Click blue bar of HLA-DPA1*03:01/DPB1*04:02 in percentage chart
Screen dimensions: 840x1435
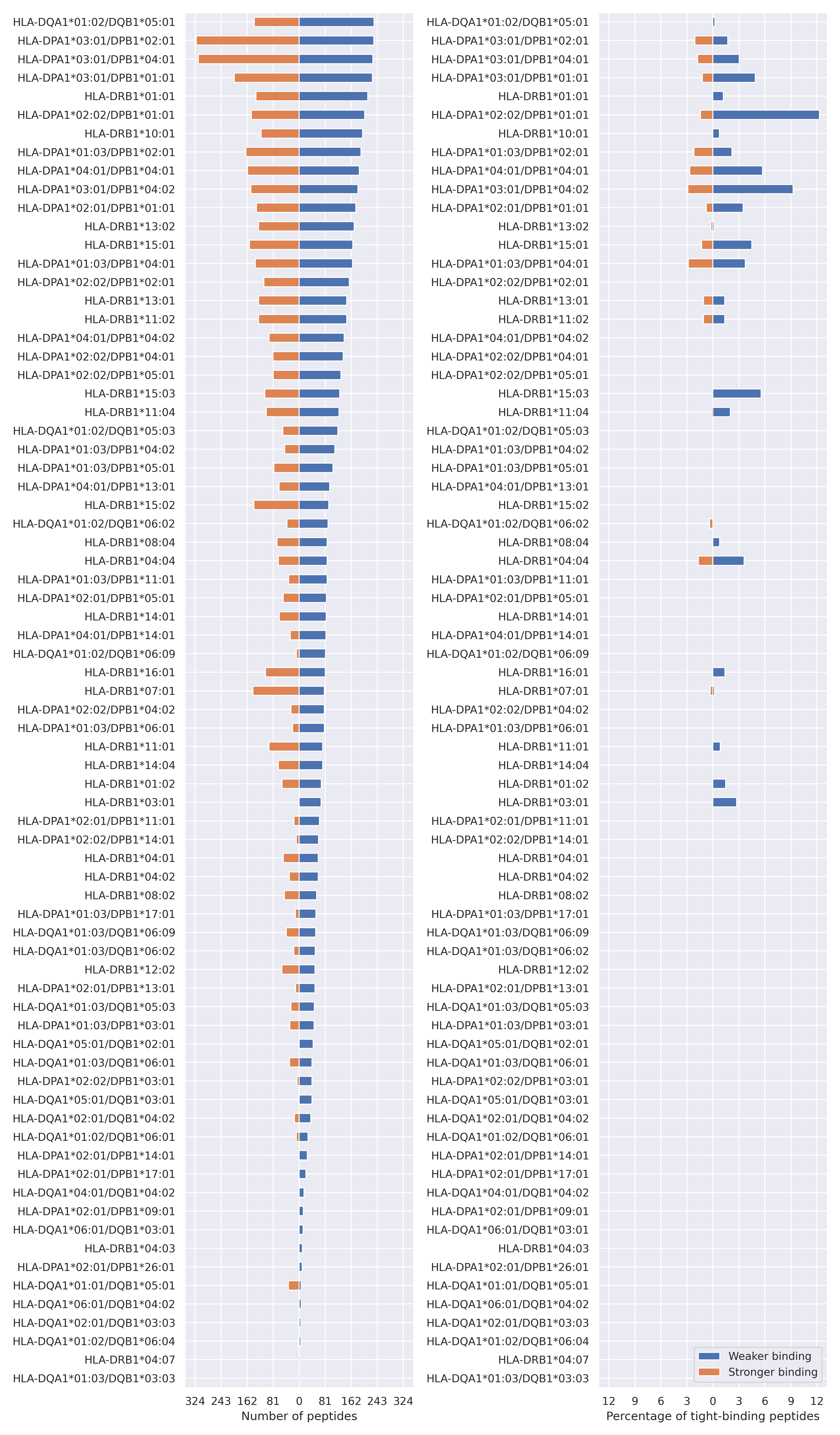[753, 189]
